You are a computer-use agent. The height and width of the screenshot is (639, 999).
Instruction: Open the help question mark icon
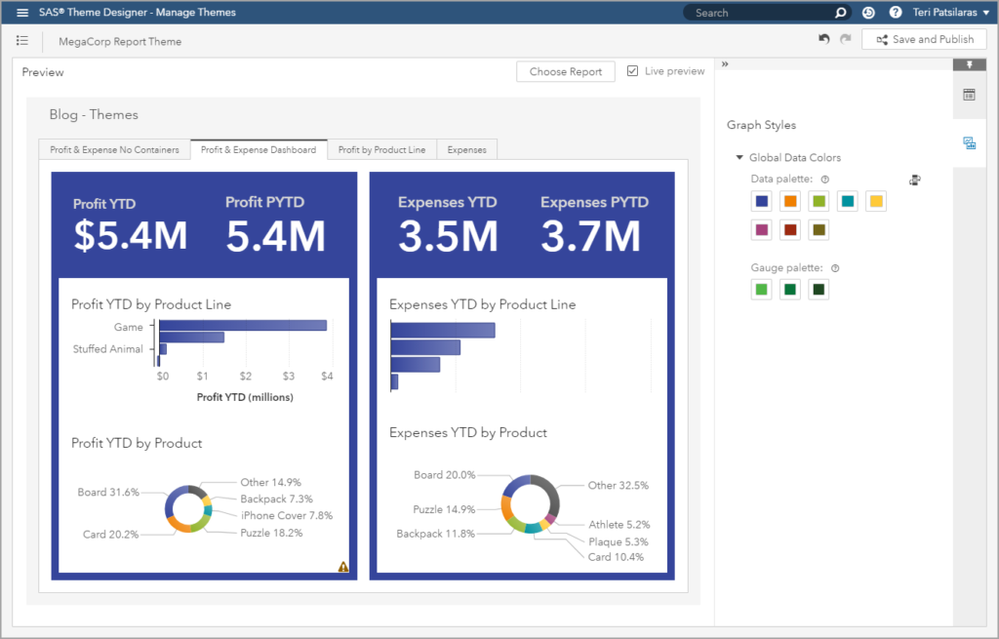[895, 13]
